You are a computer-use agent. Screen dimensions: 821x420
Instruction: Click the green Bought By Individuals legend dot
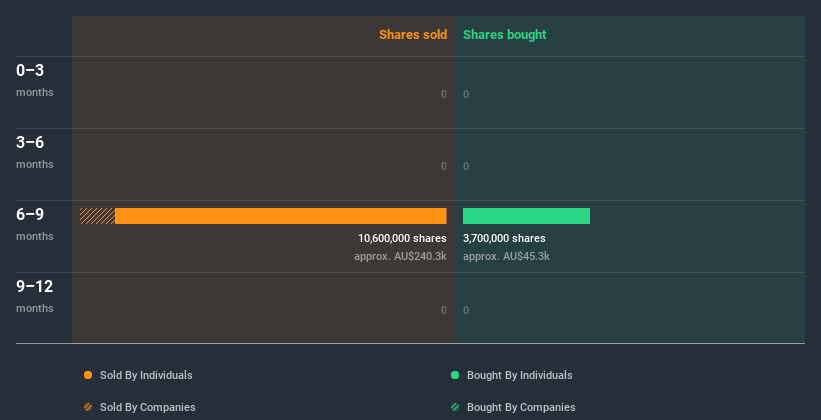455,375
